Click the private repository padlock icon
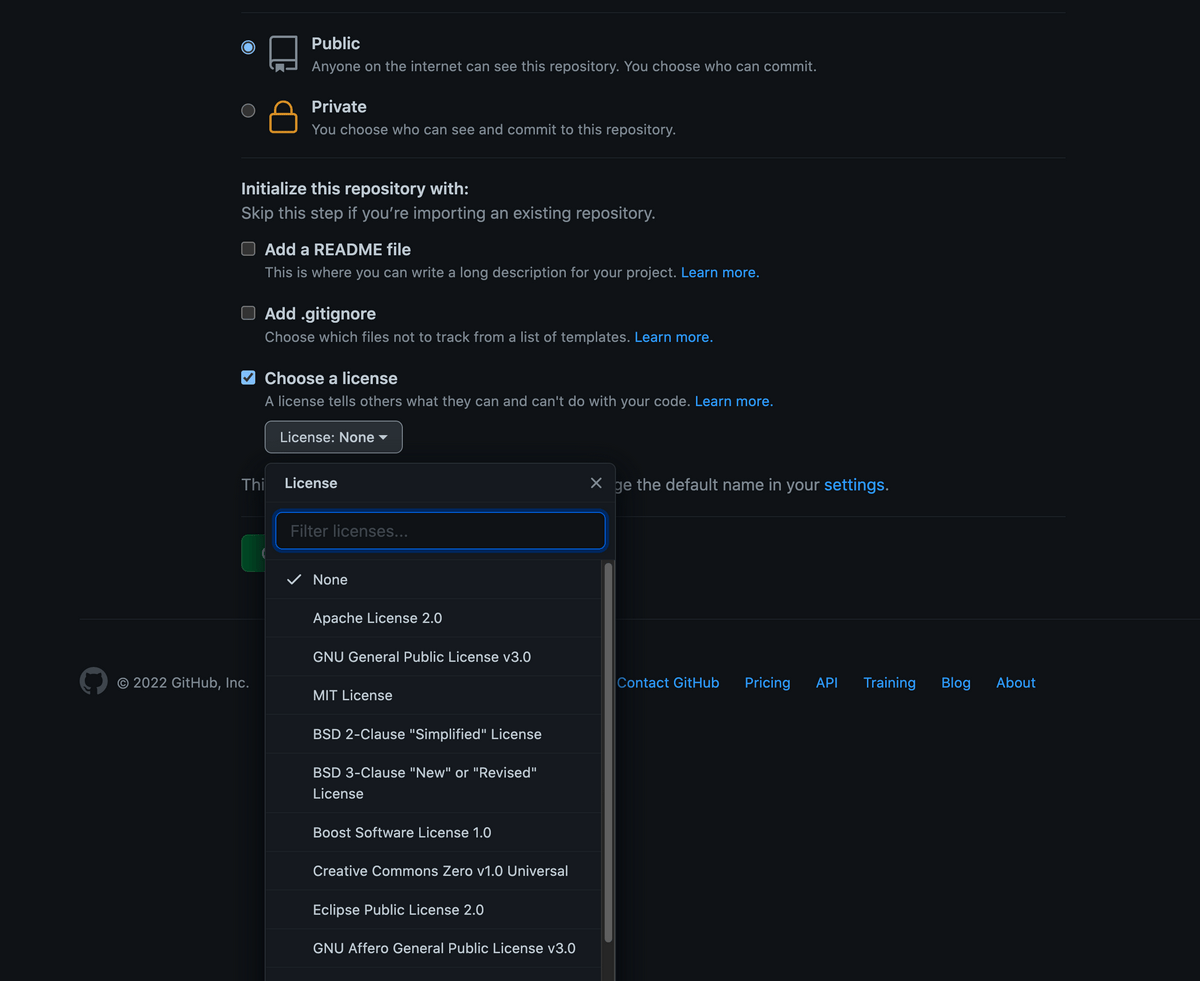This screenshot has width=1200, height=981. (283, 117)
